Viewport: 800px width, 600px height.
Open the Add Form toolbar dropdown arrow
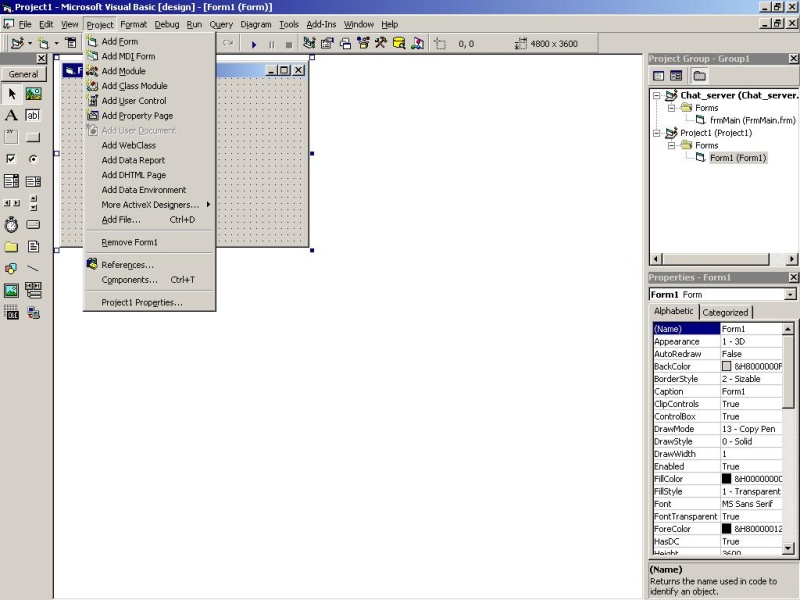57,43
